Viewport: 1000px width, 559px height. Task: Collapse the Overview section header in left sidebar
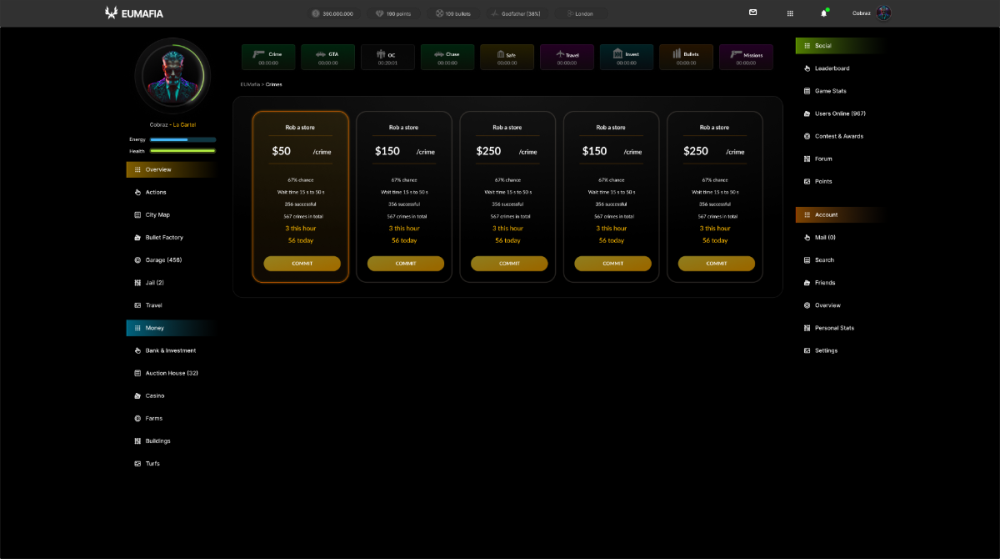[x=170, y=170]
